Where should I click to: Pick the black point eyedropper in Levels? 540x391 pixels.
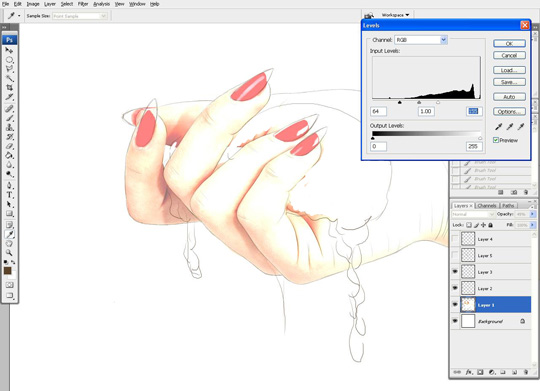pos(498,127)
